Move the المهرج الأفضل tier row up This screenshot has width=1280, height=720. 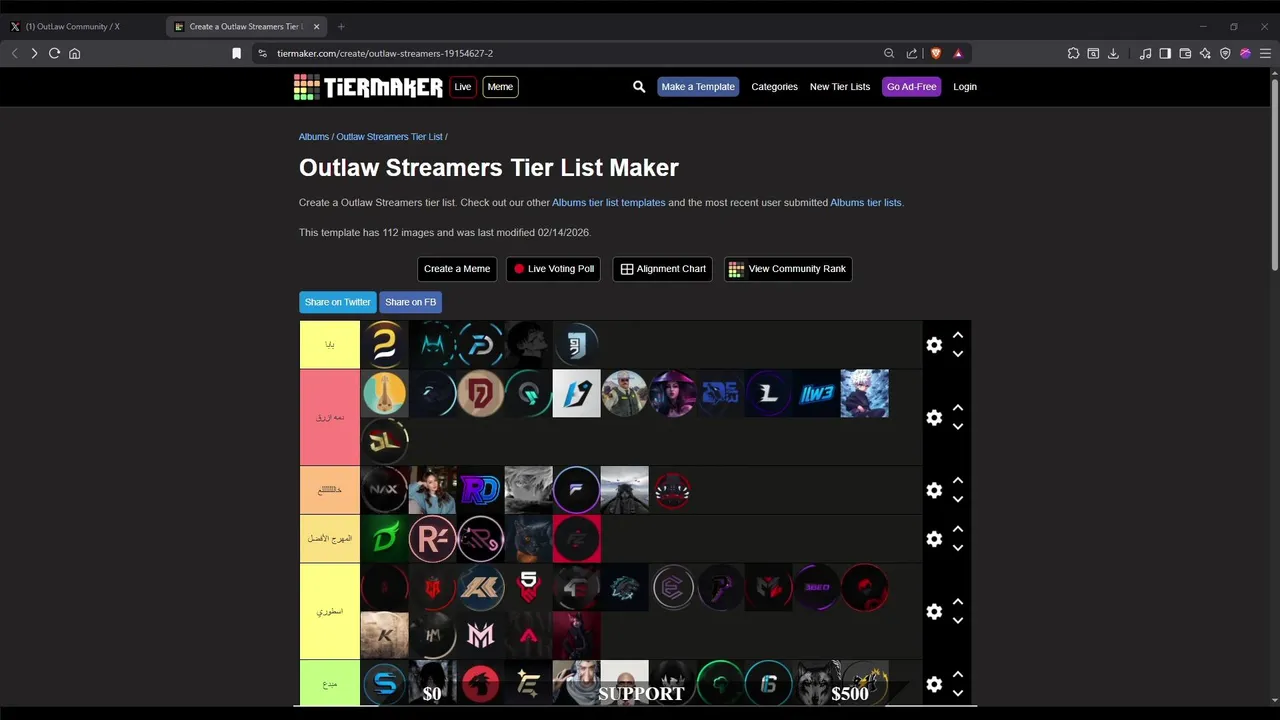(x=958, y=529)
